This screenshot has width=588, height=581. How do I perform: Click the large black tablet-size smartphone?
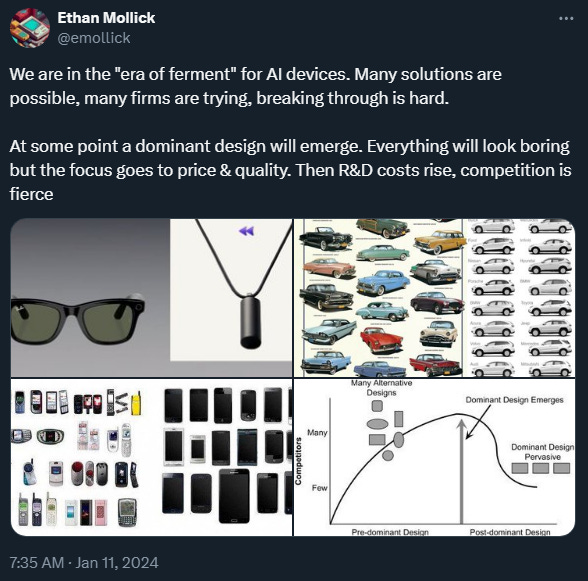coord(234,495)
